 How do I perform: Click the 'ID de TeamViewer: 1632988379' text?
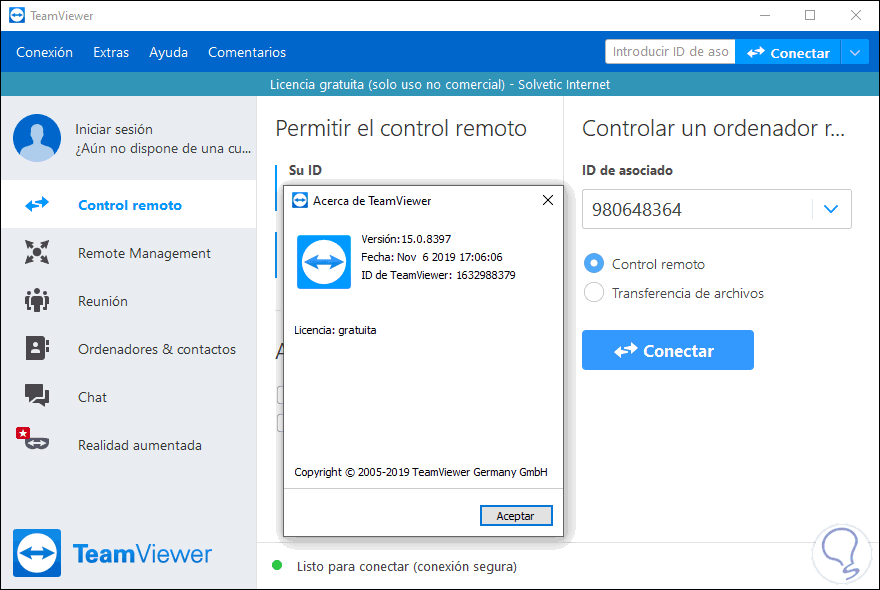[438, 275]
